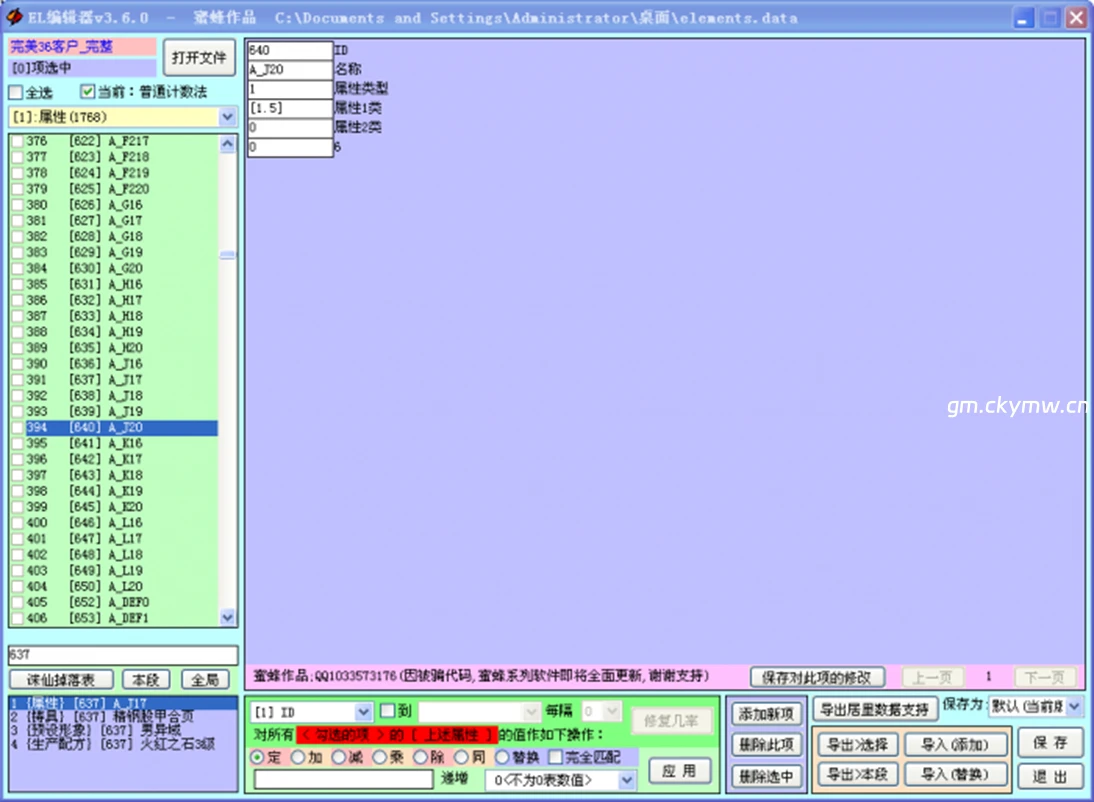This screenshot has height=802, width=1094.
Task: Click the 删除此项 button
Action: point(767,745)
